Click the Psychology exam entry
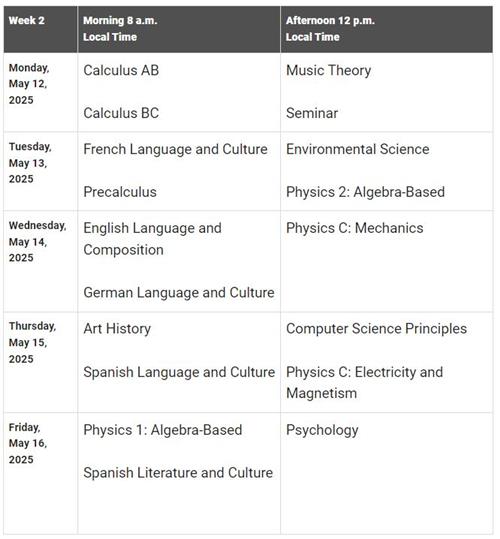 (322, 431)
